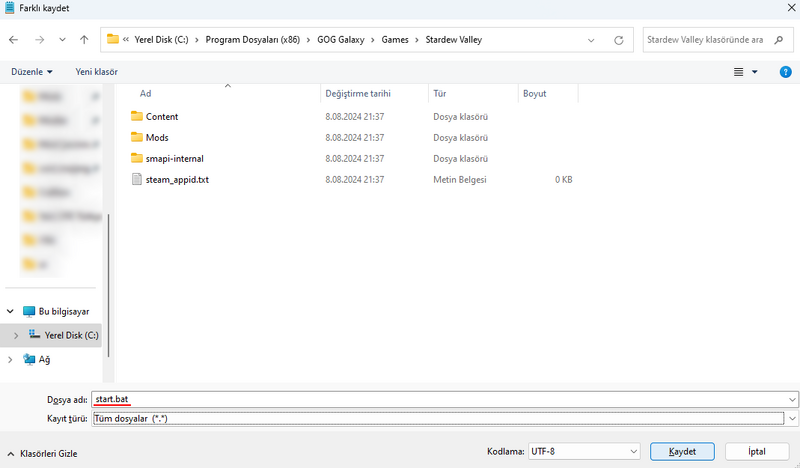Screen dimensions: 800x468
Task: Create a Yeni klasör
Action: tap(96, 72)
